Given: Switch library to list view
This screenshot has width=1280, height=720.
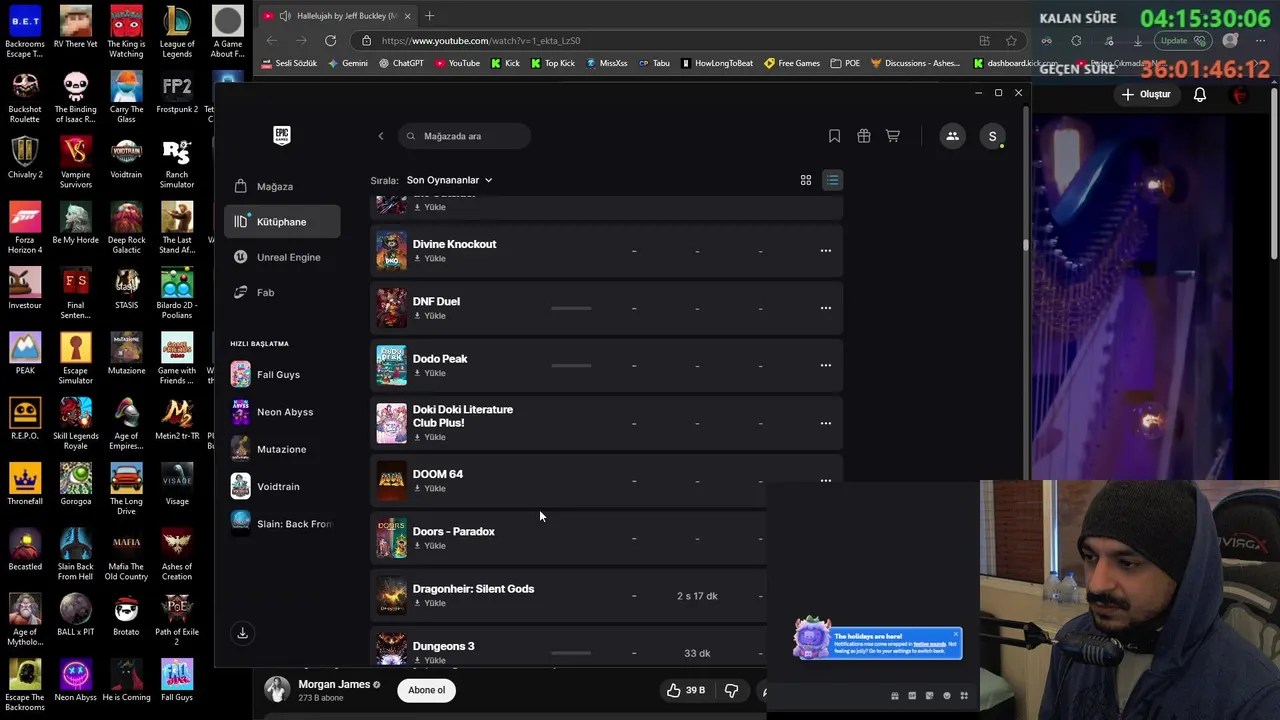Looking at the screenshot, I should (832, 180).
